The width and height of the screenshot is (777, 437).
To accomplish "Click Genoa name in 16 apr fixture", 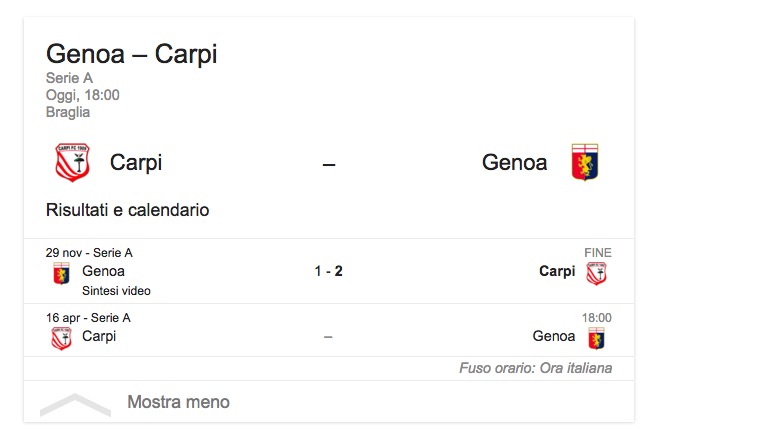I will click(554, 336).
